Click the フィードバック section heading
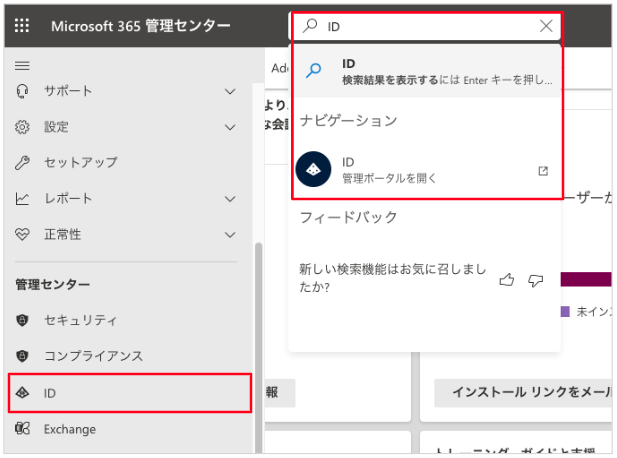Image resolution: width=617 pixels, height=458 pixels. pyautogui.click(x=349, y=217)
